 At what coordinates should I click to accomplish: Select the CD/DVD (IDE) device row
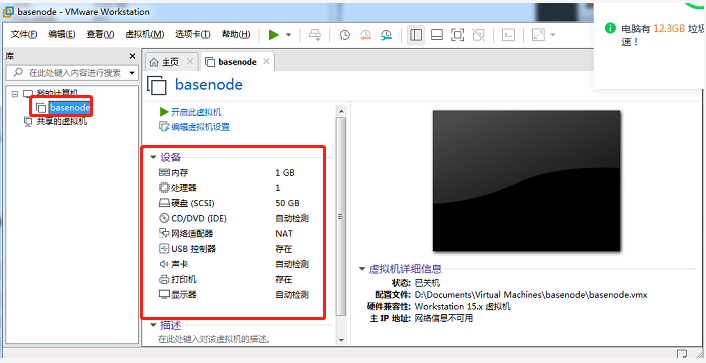pyautogui.click(x=234, y=218)
